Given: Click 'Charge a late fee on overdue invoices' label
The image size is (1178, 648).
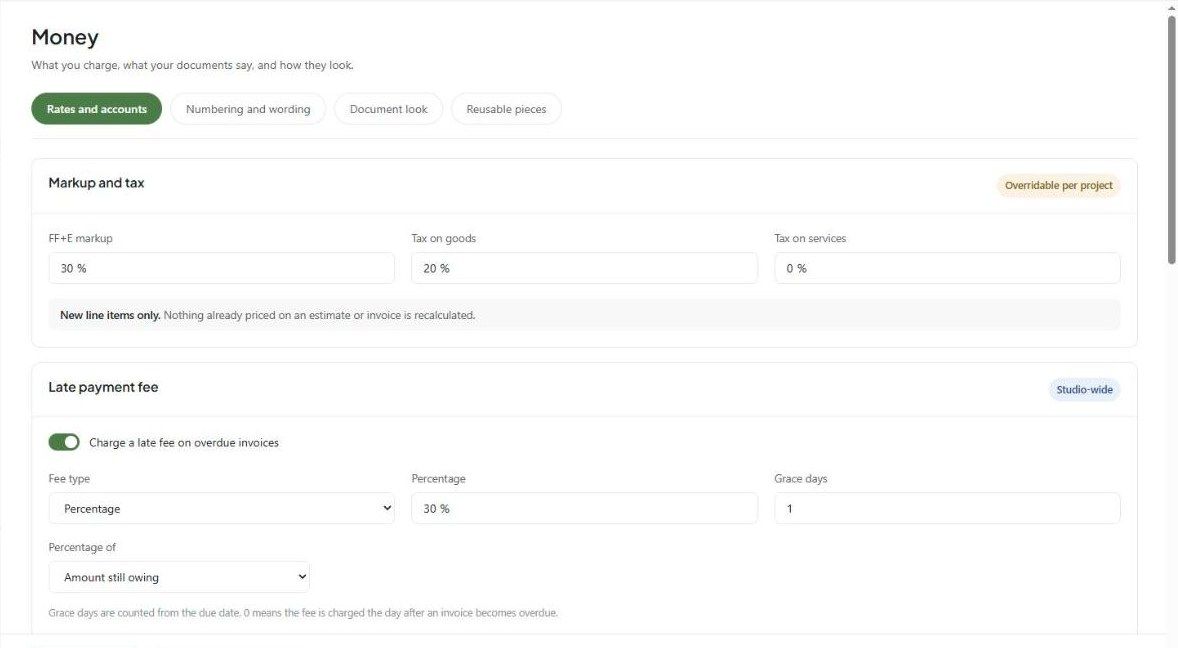Looking at the screenshot, I should tap(184, 443).
